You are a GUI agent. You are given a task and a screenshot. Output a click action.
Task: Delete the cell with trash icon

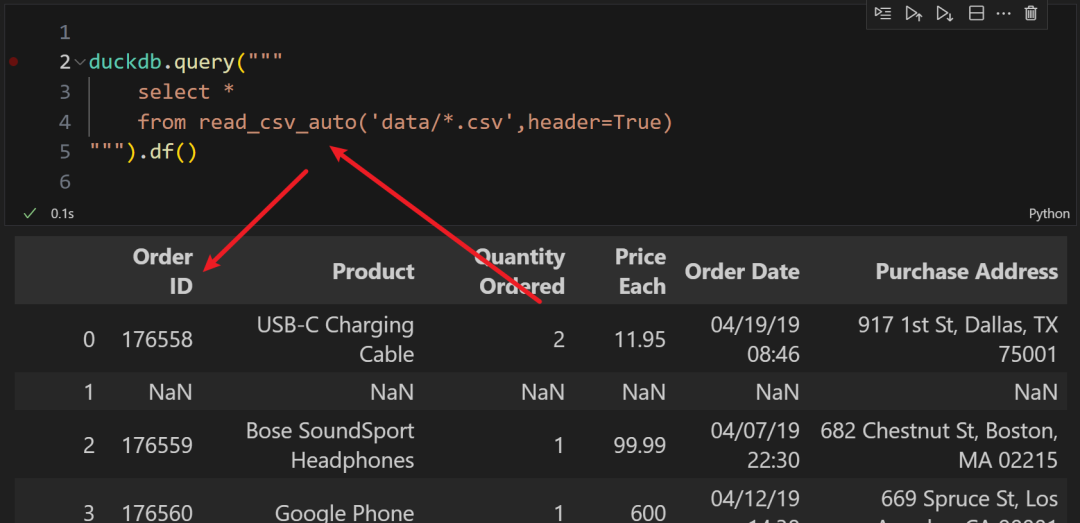click(x=1031, y=13)
